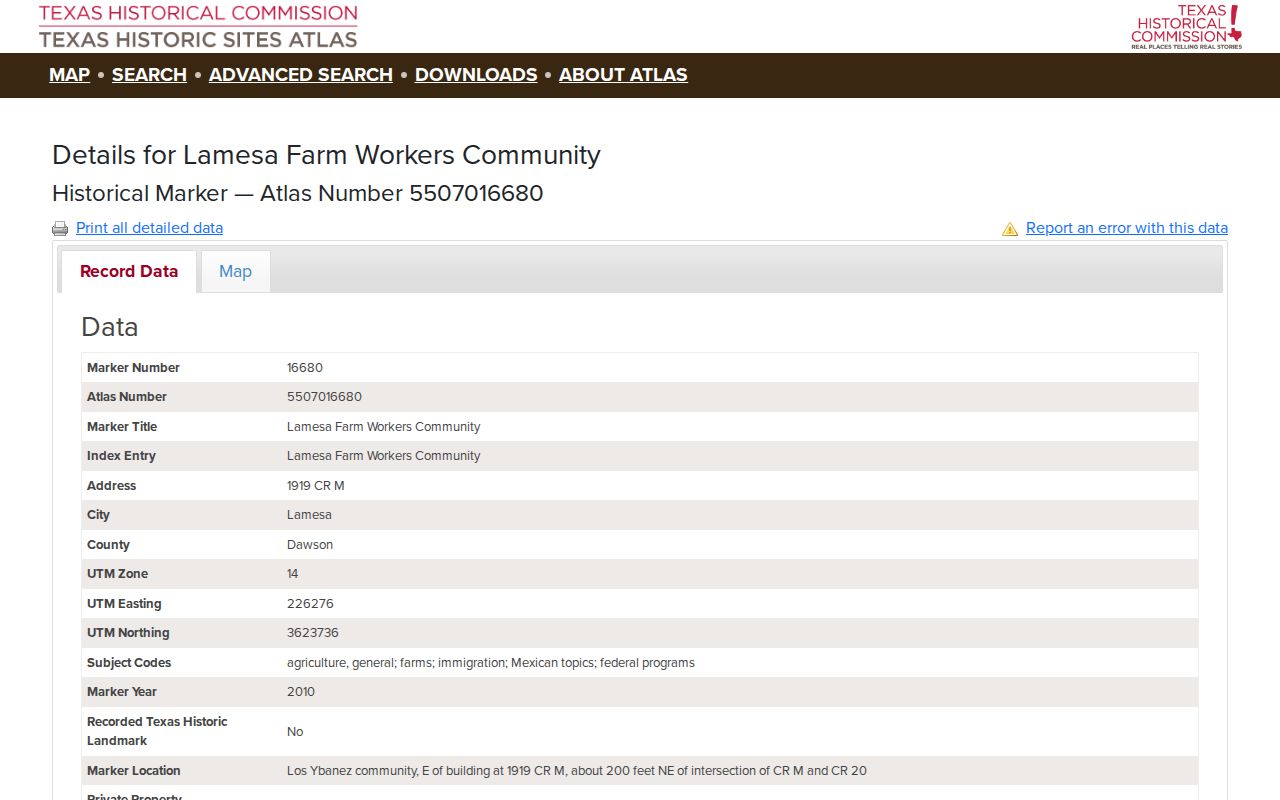1280x800 pixels.
Task: Click the Subject Codes row label
Action: tap(129, 663)
